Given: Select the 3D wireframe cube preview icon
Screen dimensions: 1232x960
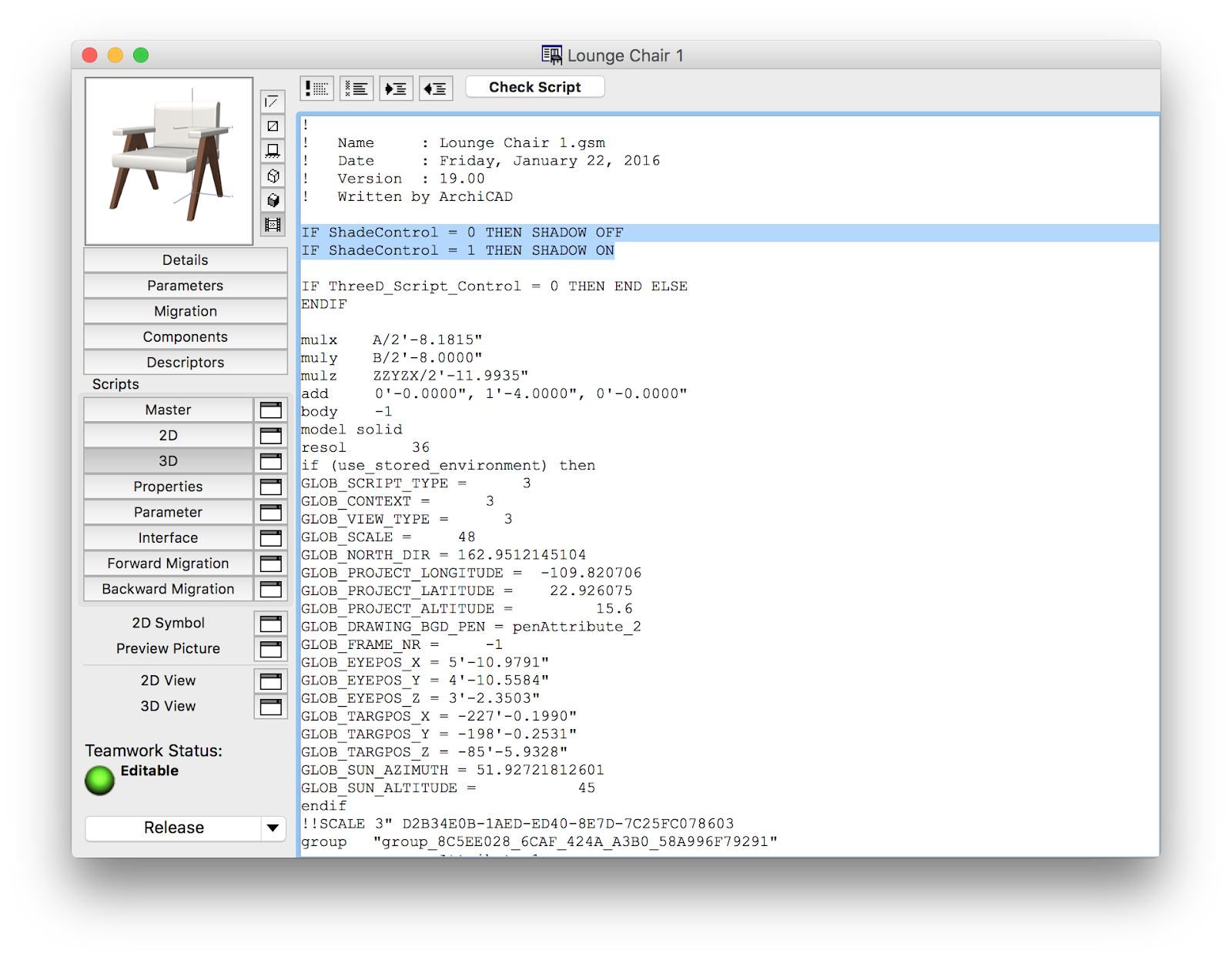Looking at the screenshot, I should coord(273,176).
